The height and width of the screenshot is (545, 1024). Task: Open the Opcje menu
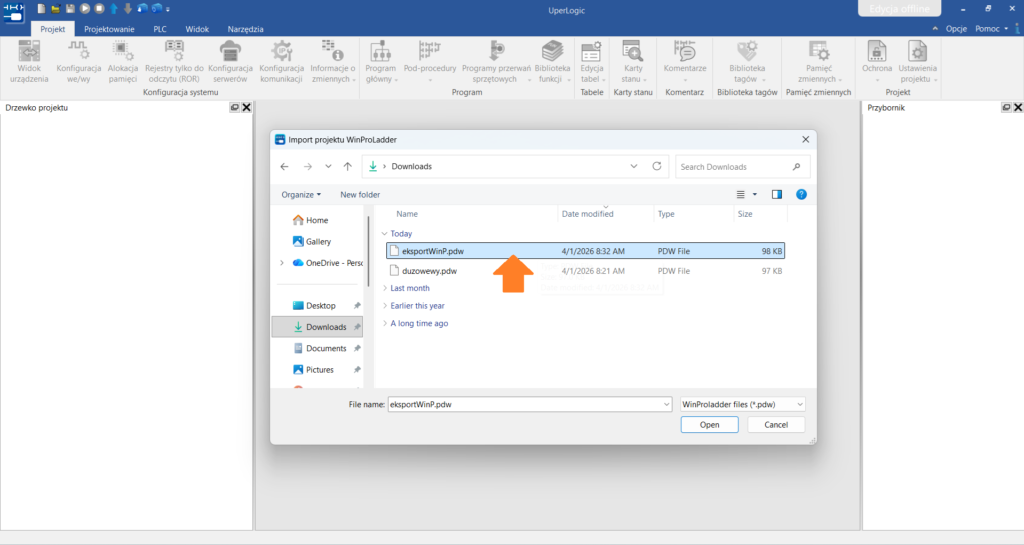956,29
